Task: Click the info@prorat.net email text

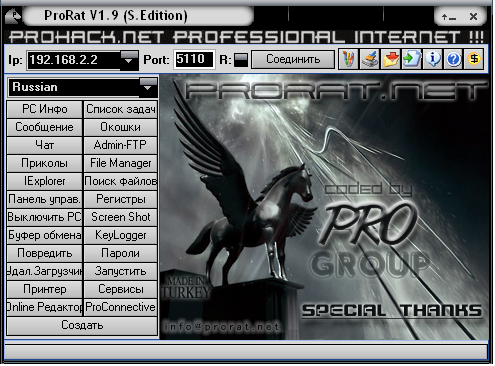Action: pos(221,327)
